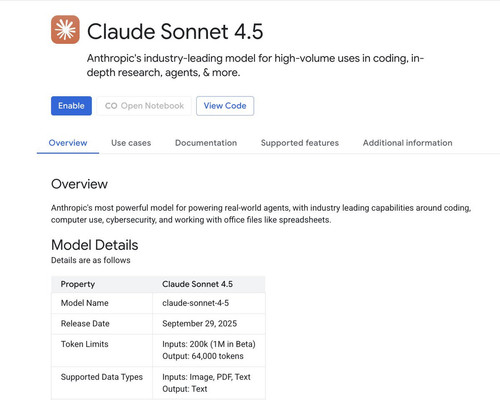Enable the Claude Sonnet 4.5 model
Viewport: 500px width, 416px height.
click(71, 106)
